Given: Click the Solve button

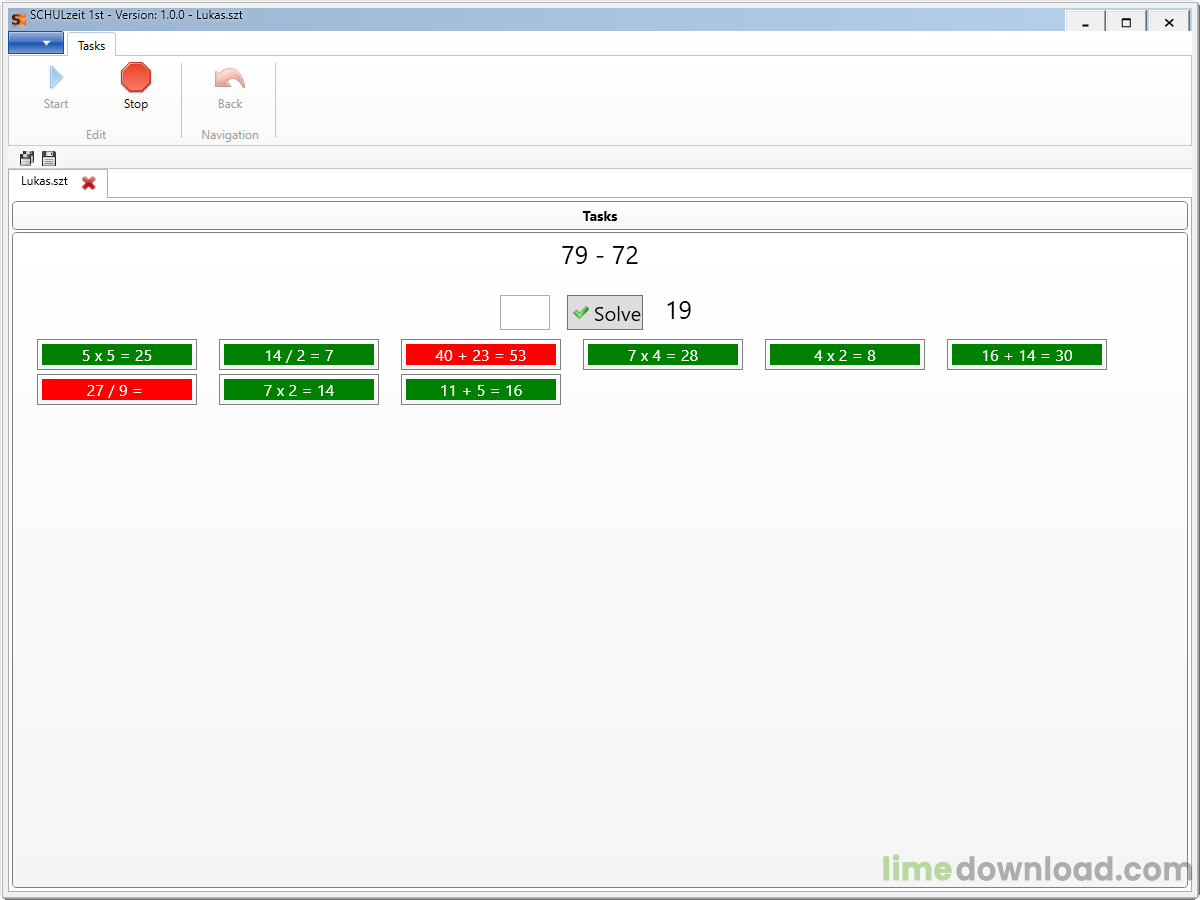Looking at the screenshot, I should coord(605,313).
